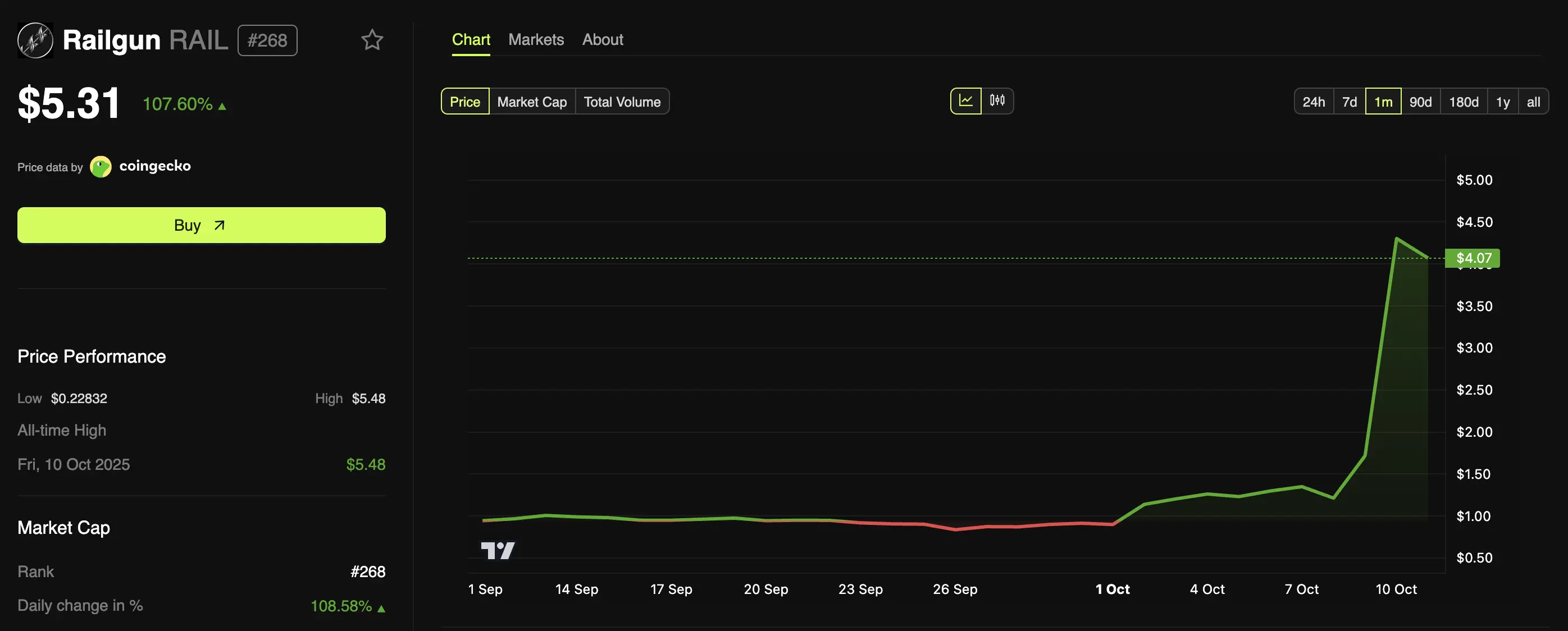1568x631 pixels.
Task: Set chart range to 1y
Action: coord(1502,102)
